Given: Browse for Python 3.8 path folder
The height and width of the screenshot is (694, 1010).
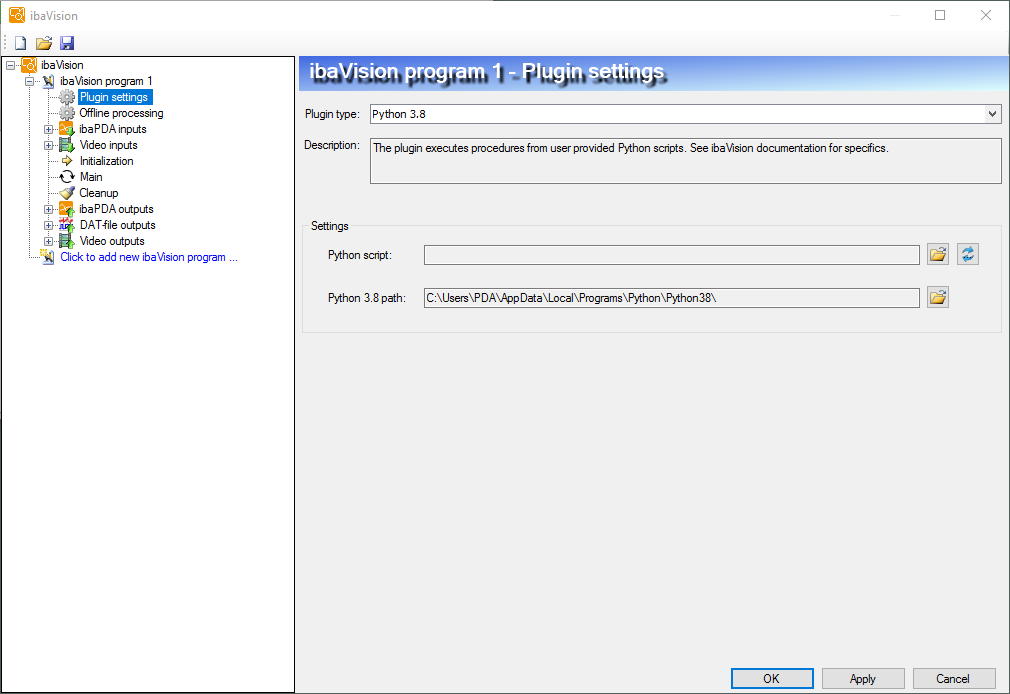Looking at the screenshot, I should pos(938,297).
